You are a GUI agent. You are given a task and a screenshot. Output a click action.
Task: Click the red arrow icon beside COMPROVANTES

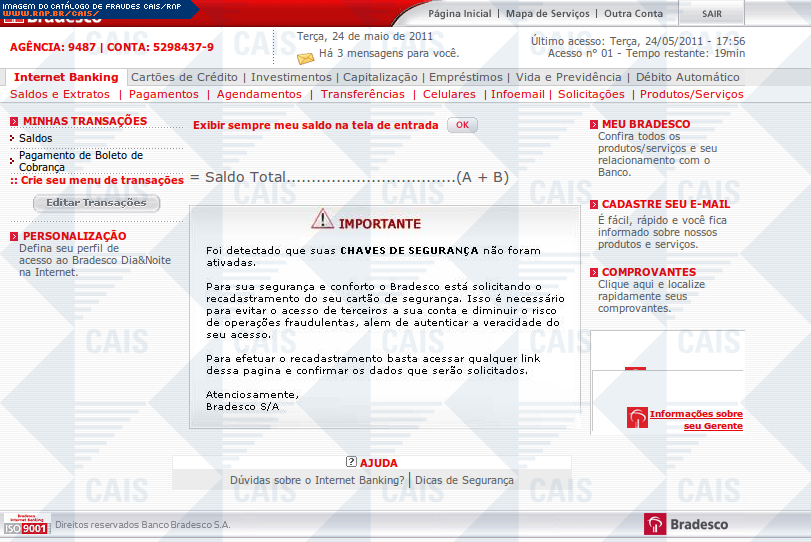[x=593, y=273]
